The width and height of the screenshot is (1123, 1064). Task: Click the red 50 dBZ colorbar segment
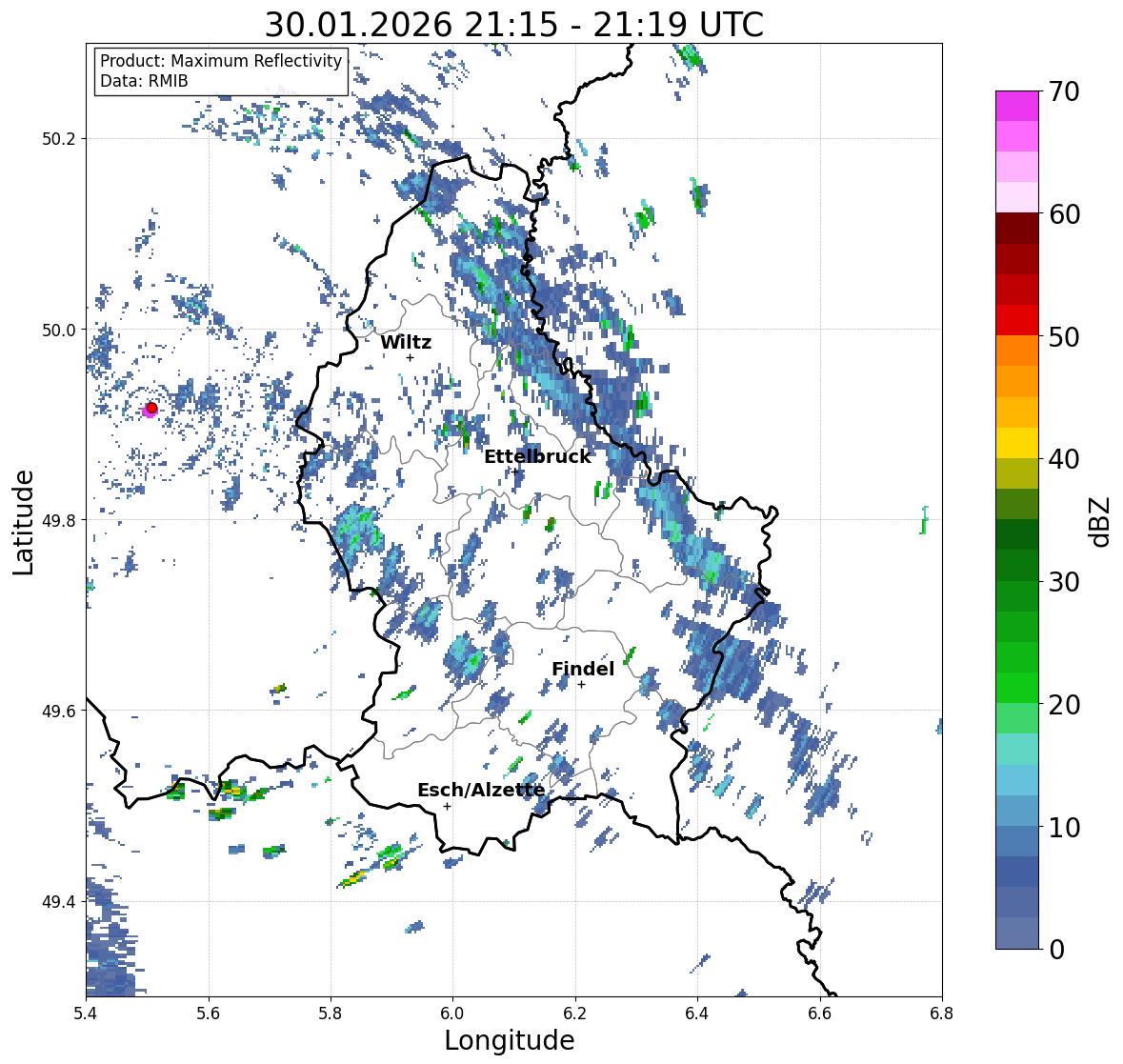[1017, 320]
